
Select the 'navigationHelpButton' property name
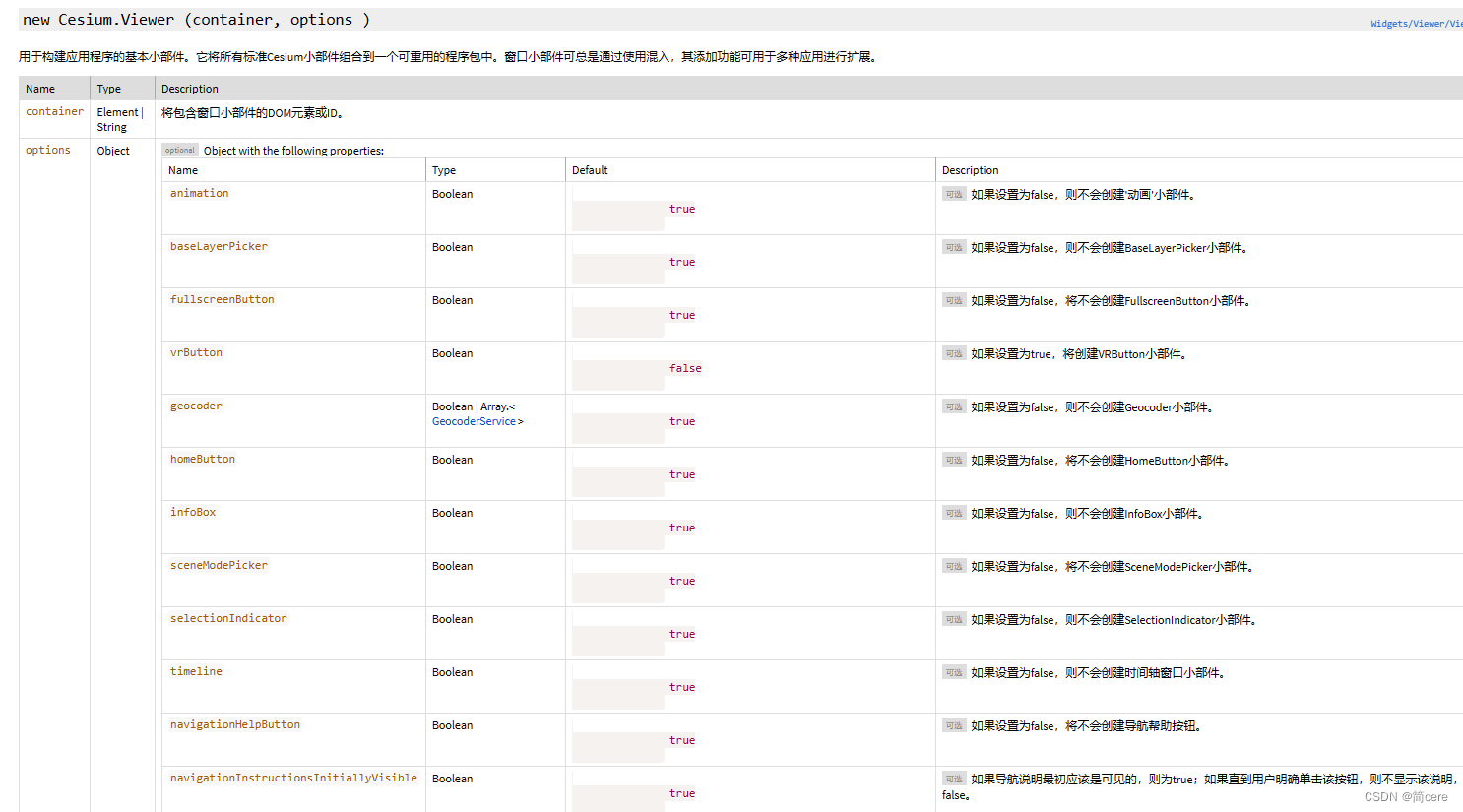click(x=234, y=724)
